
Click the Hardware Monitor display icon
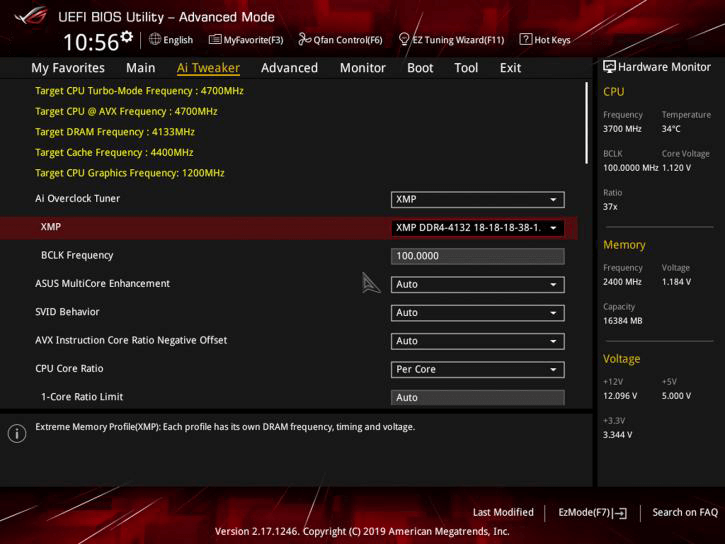point(609,67)
